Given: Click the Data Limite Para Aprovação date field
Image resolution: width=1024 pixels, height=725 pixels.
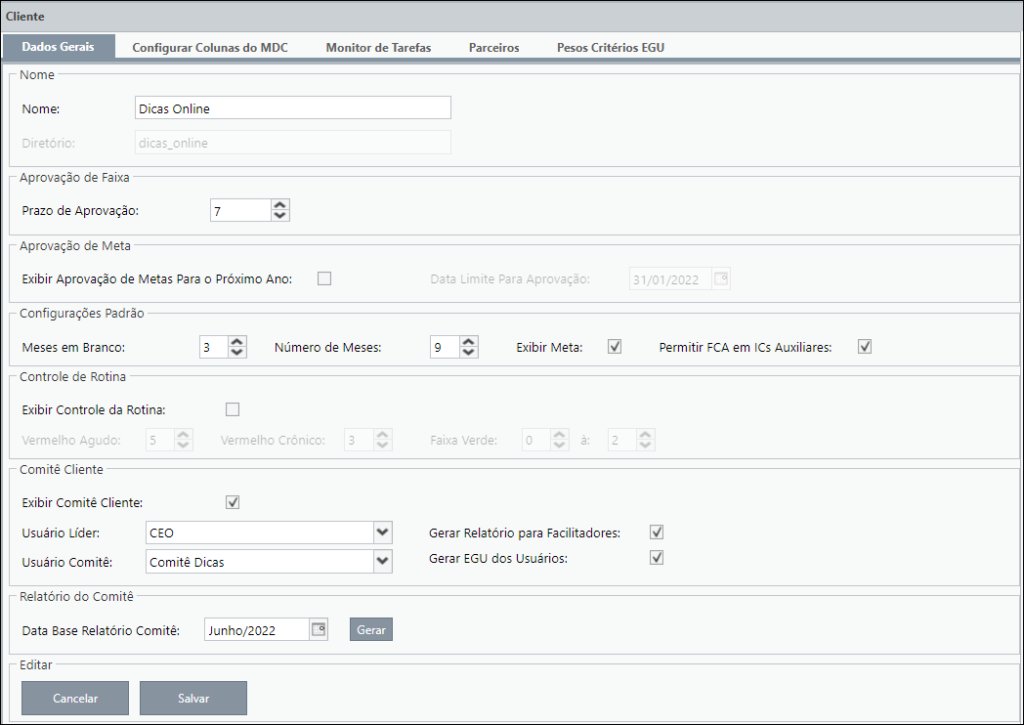Looking at the screenshot, I should tap(670, 279).
